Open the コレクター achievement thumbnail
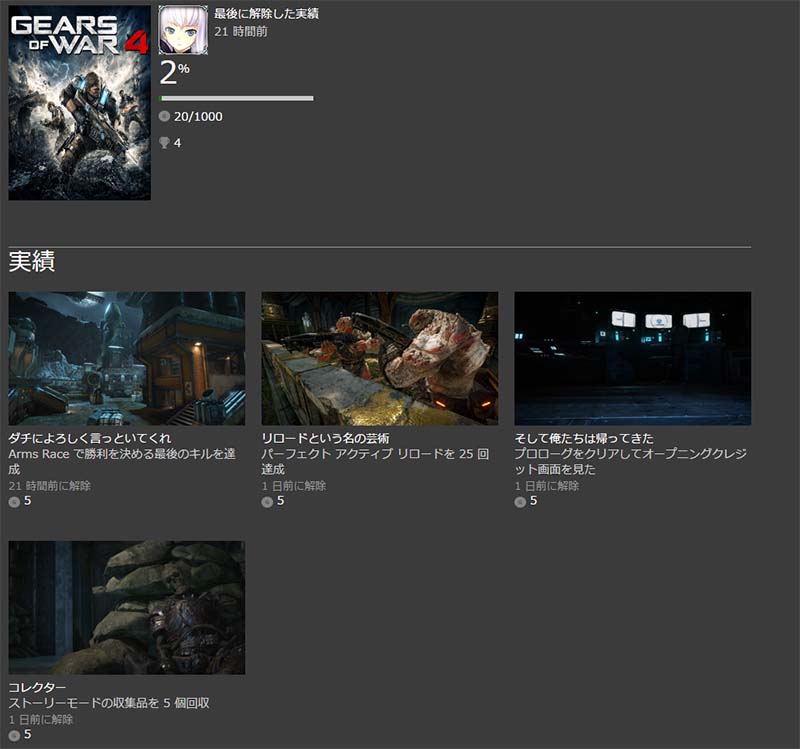This screenshot has width=800, height=749. (x=127, y=608)
